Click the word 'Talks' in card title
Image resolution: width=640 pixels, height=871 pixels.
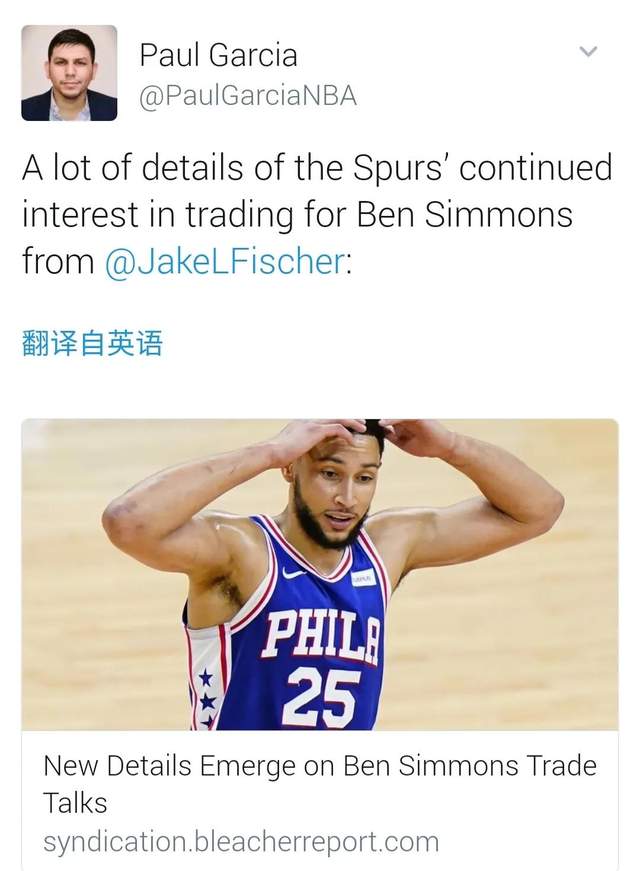pyautogui.click(x=75, y=803)
